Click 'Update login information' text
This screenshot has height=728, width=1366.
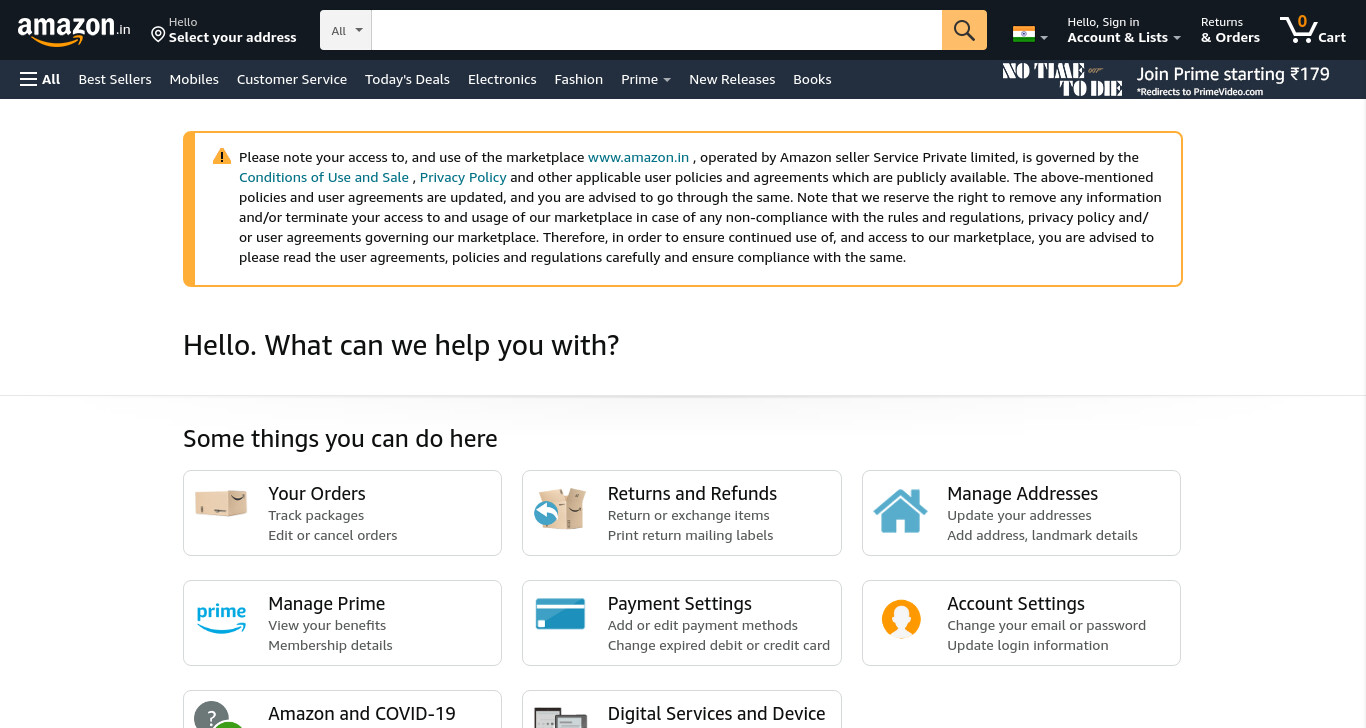pos(1028,645)
